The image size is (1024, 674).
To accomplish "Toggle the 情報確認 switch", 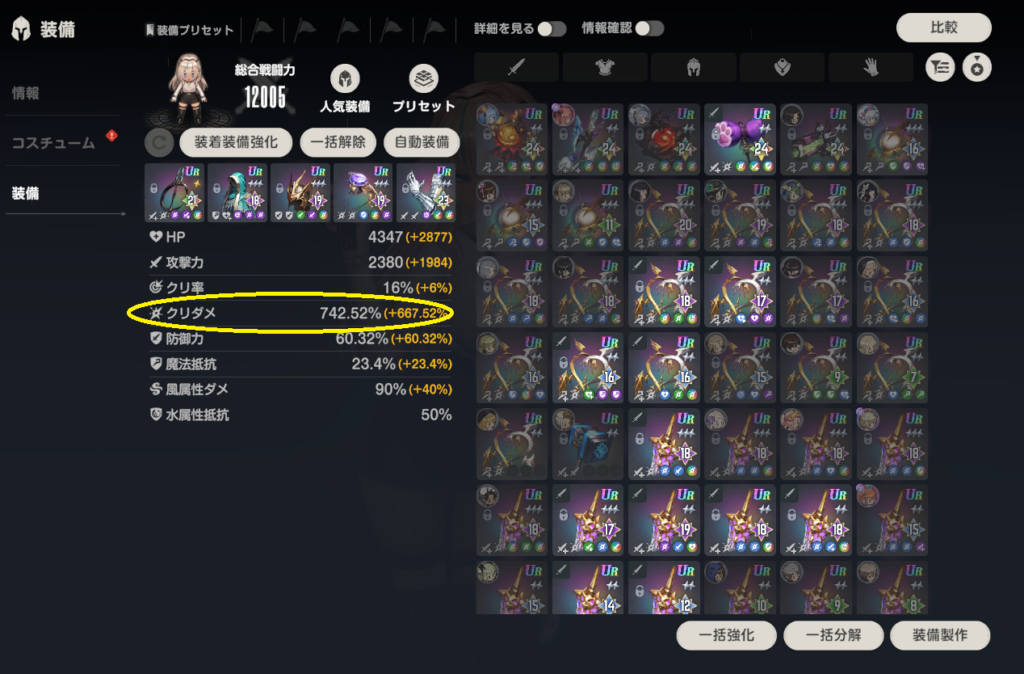I will click(650, 29).
